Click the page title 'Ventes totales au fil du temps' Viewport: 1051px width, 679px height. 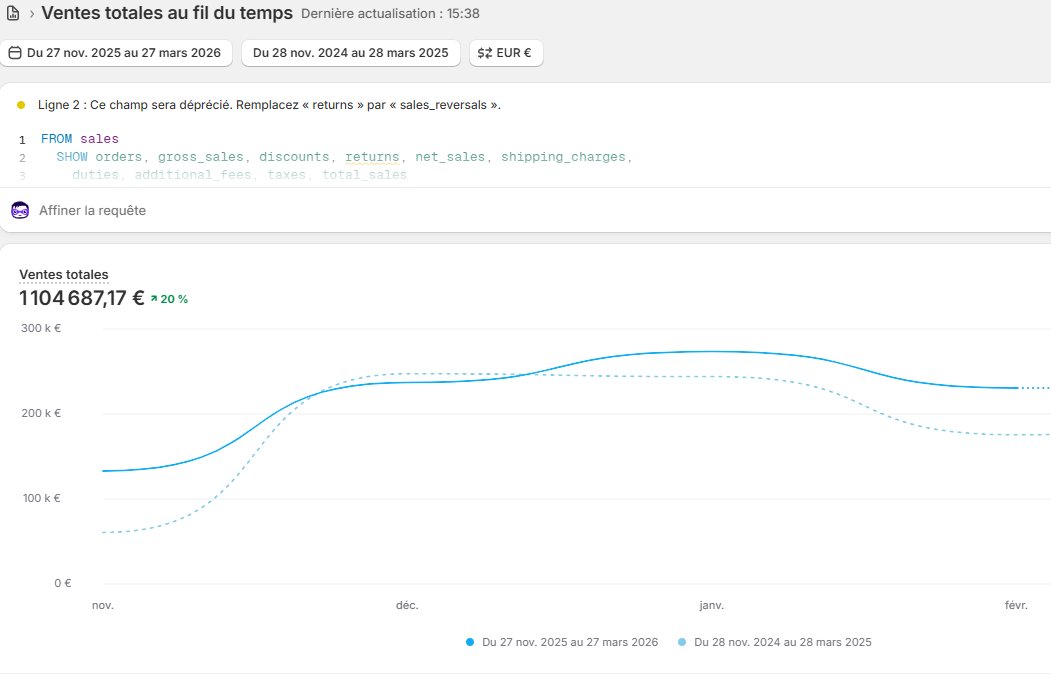tap(167, 13)
